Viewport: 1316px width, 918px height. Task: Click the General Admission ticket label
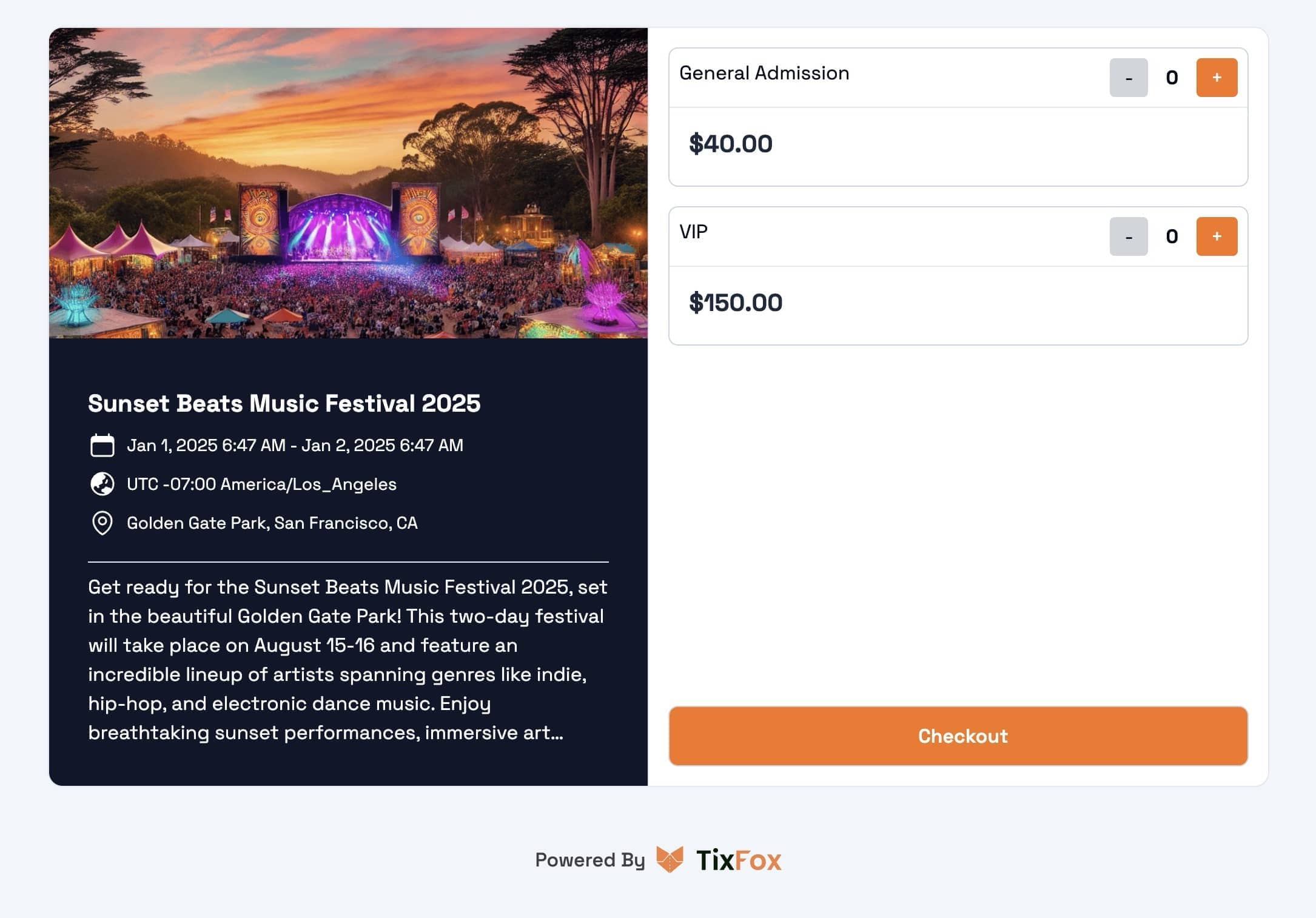coord(764,73)
